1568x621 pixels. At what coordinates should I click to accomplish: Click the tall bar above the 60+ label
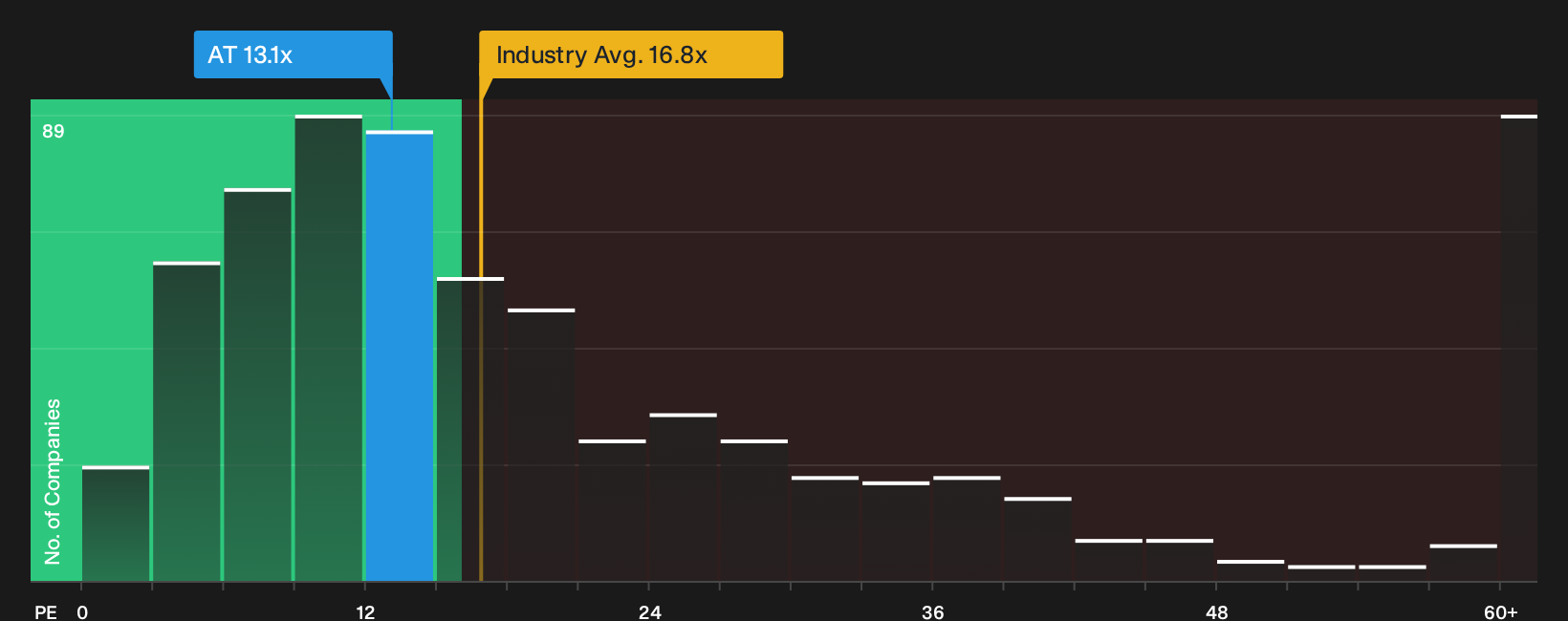point(1519,348)
